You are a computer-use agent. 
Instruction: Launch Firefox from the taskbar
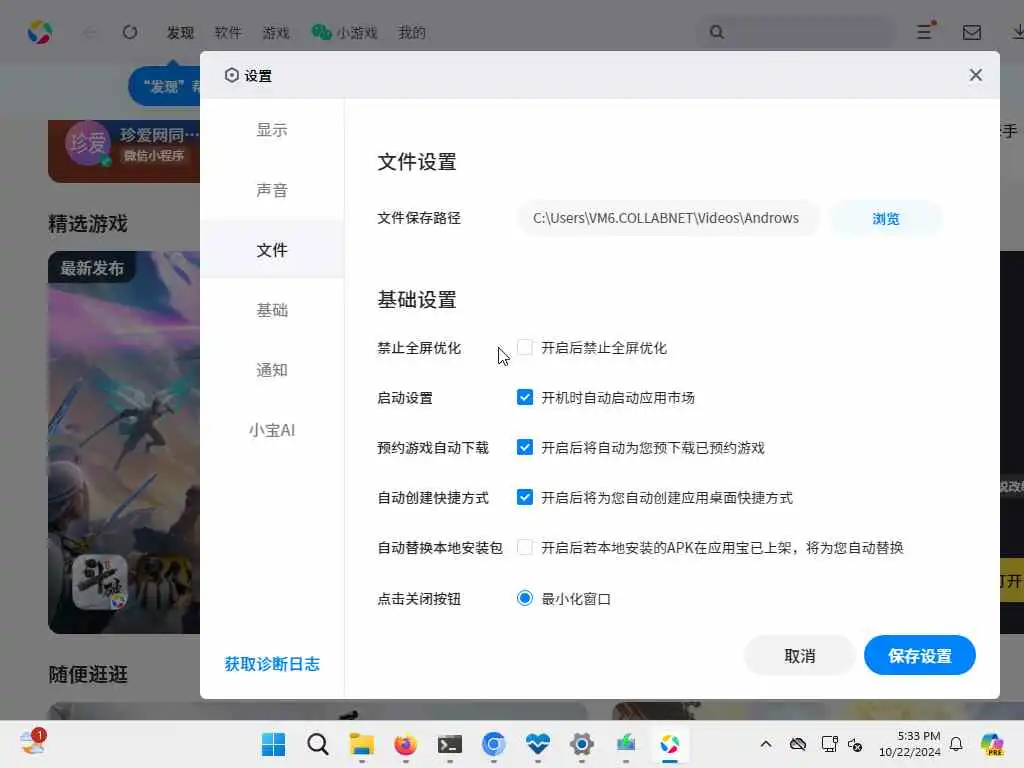(x=406, y=744)
